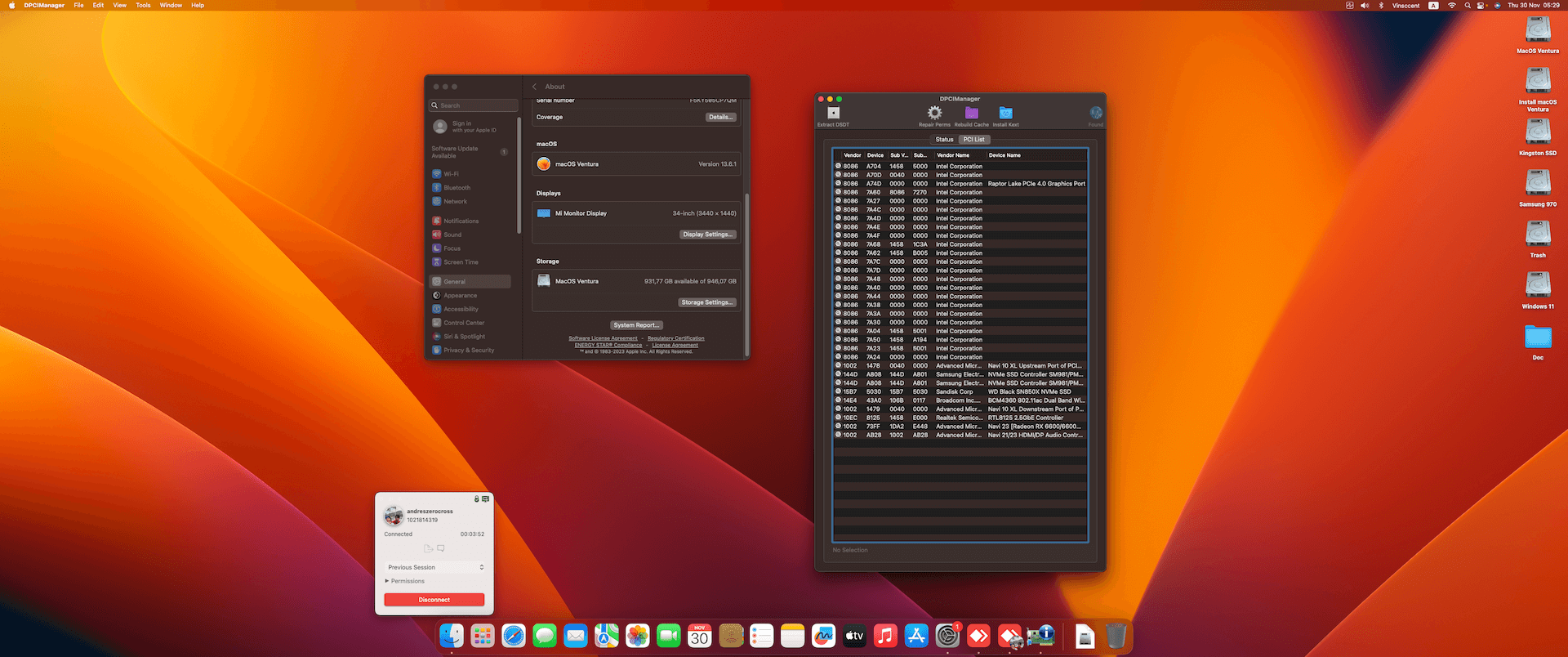Select the WD Black SN850X NVMe SSD row
1568x657 pixels.
pyautogui.click(x=960, y=391)
